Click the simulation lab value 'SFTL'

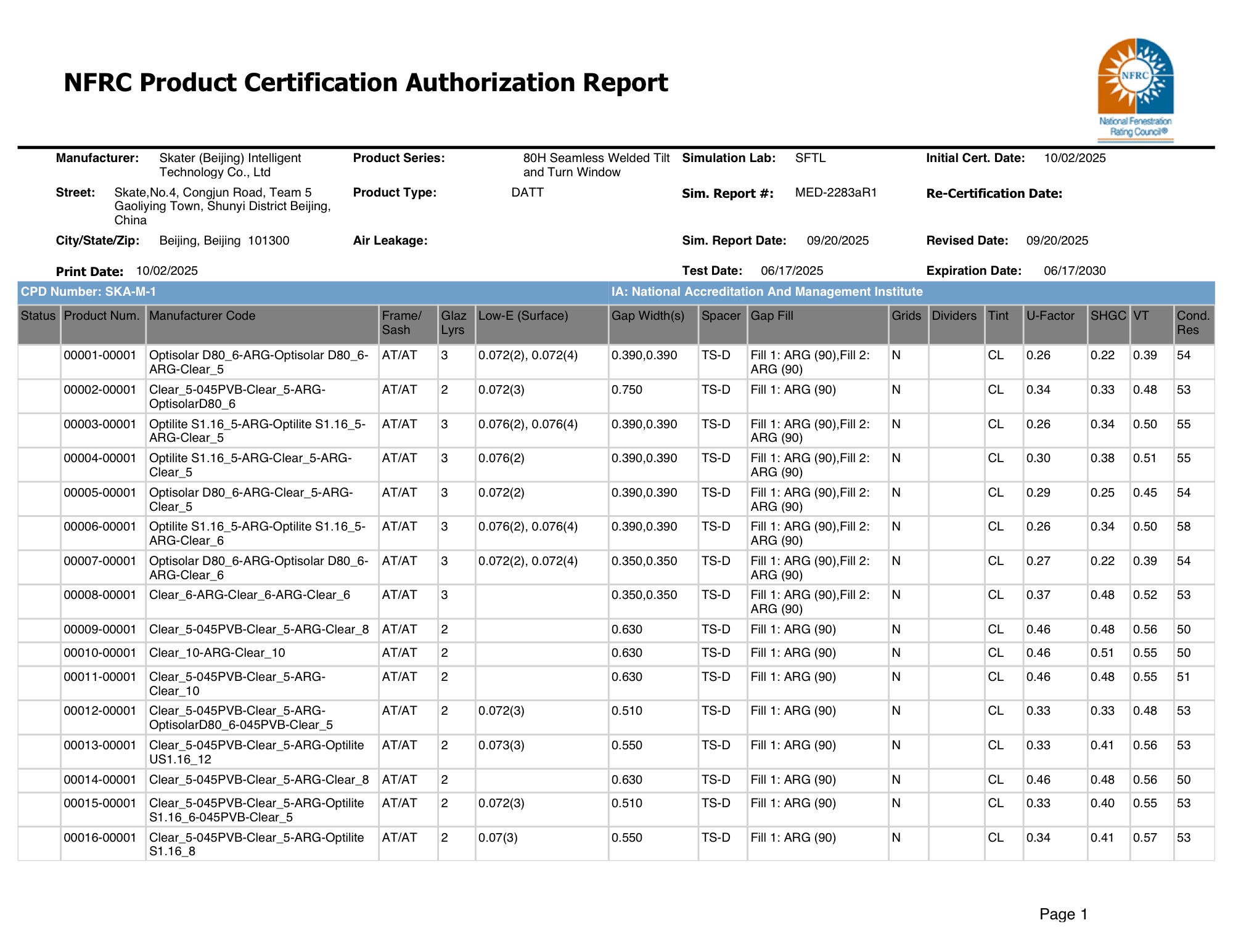pyautogui.click(x=810, y=158)
